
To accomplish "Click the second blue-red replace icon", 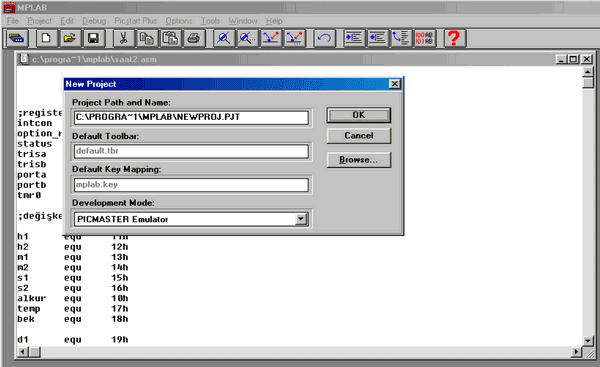I will [295, 38].
